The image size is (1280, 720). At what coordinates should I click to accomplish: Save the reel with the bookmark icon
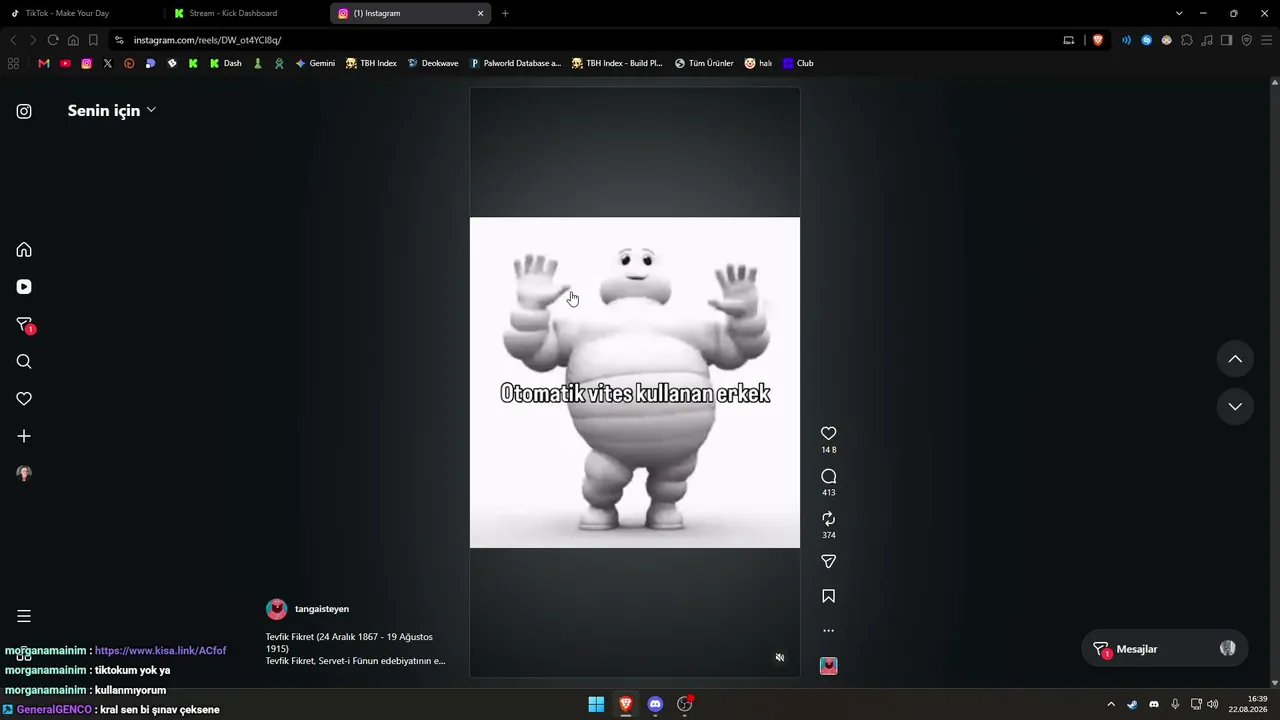(x=828, y=596)
